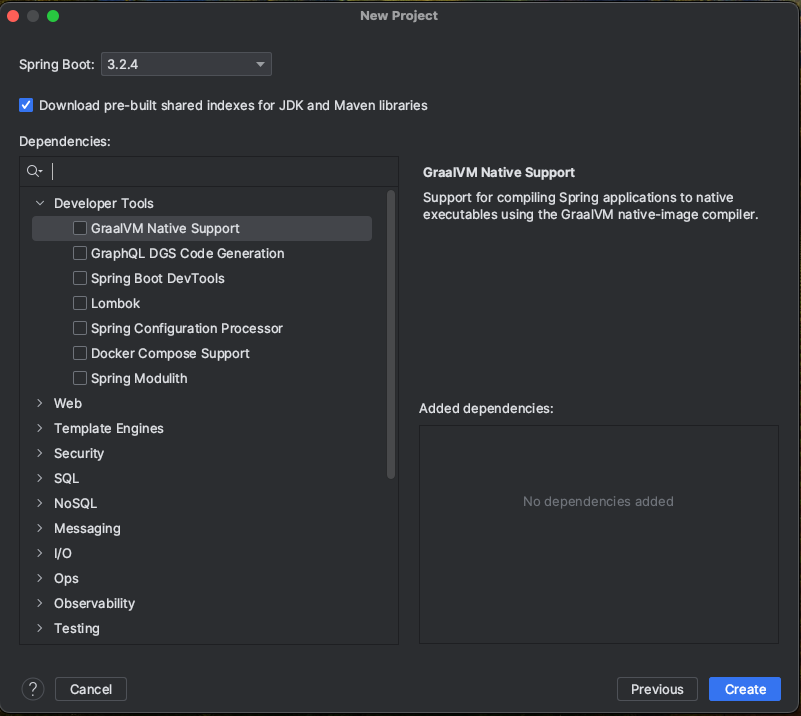Click the Cancel button
Screen dimensions: 801x716
point(91,689)
